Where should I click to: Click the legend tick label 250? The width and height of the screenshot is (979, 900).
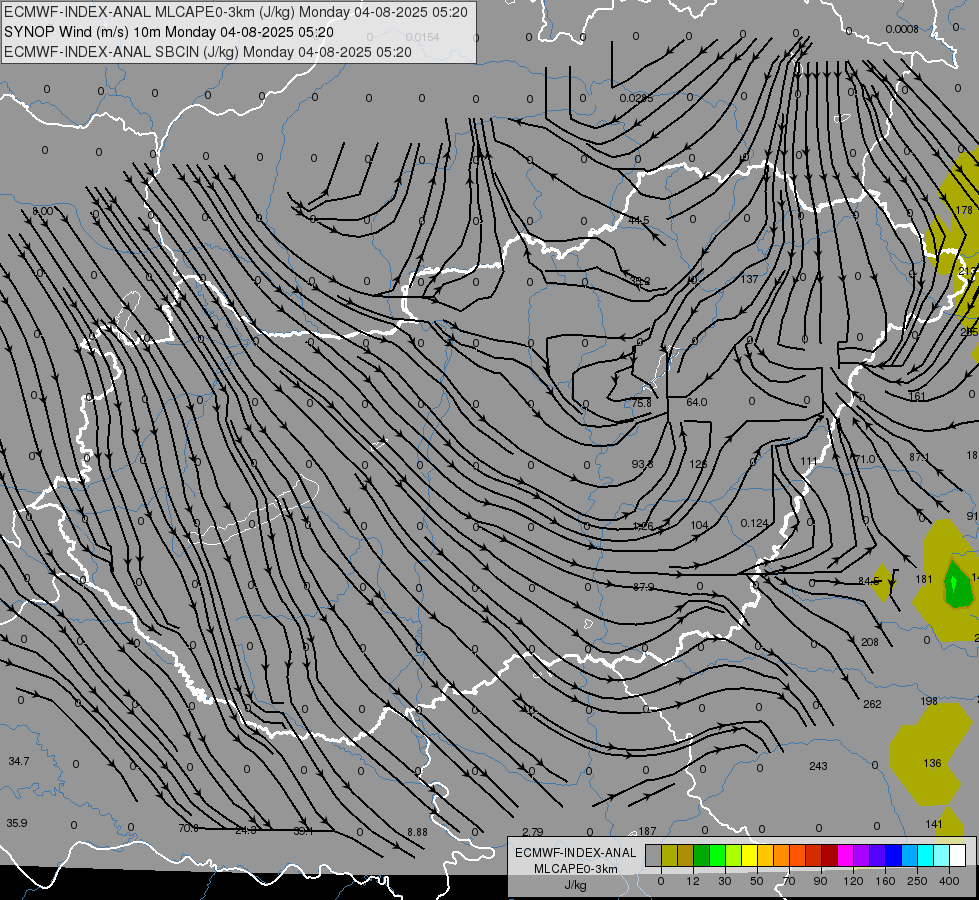(917, 881)
